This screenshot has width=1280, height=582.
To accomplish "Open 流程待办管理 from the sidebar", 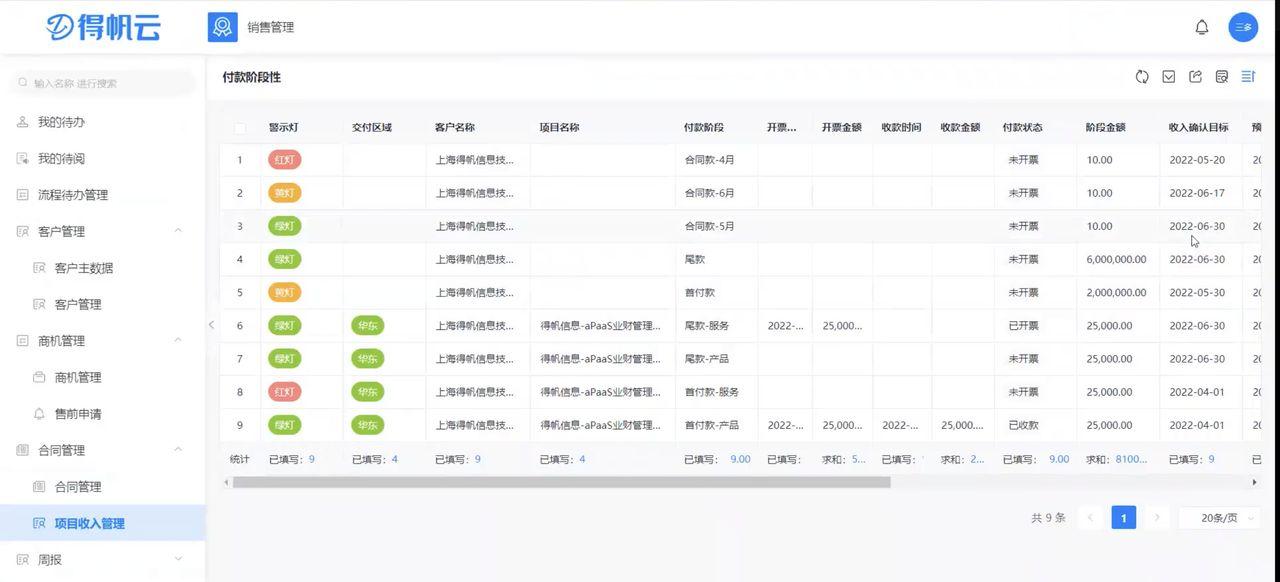I will pyautogui.click(x=73, y=195).
